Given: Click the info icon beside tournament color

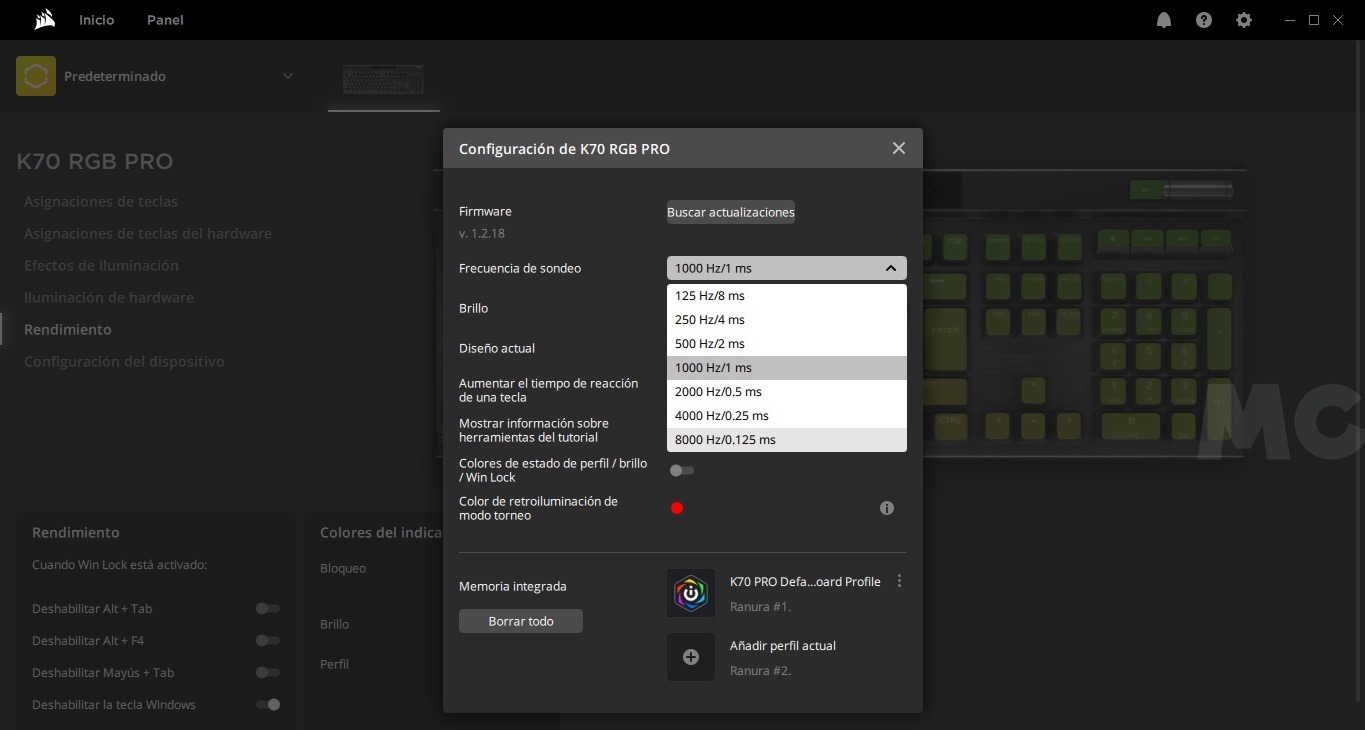Looking at the screenshot, I should click(886, 508).
